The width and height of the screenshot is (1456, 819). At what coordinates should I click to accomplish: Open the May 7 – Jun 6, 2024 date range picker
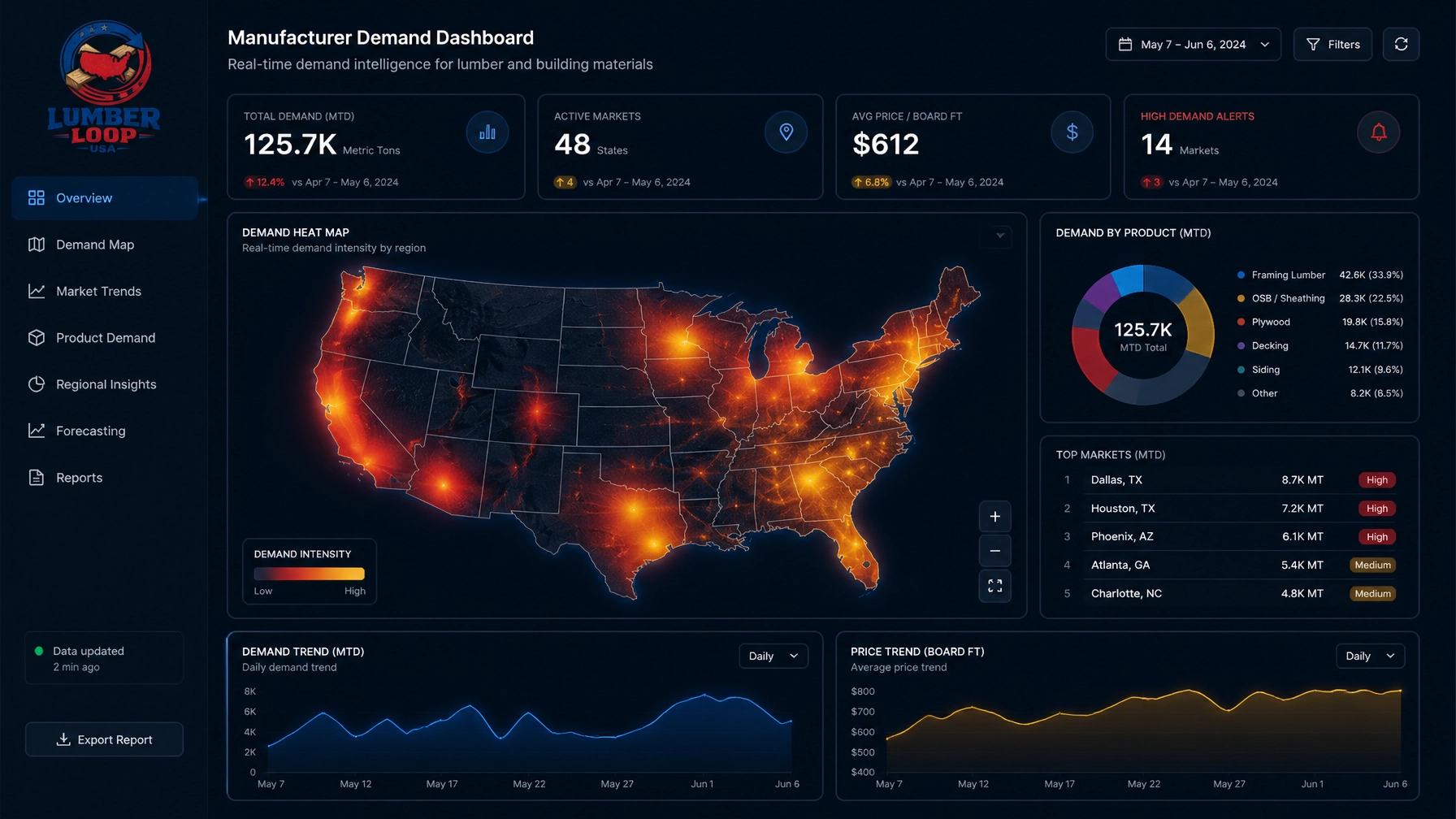pyautogui.click(x=1193, y=45)
